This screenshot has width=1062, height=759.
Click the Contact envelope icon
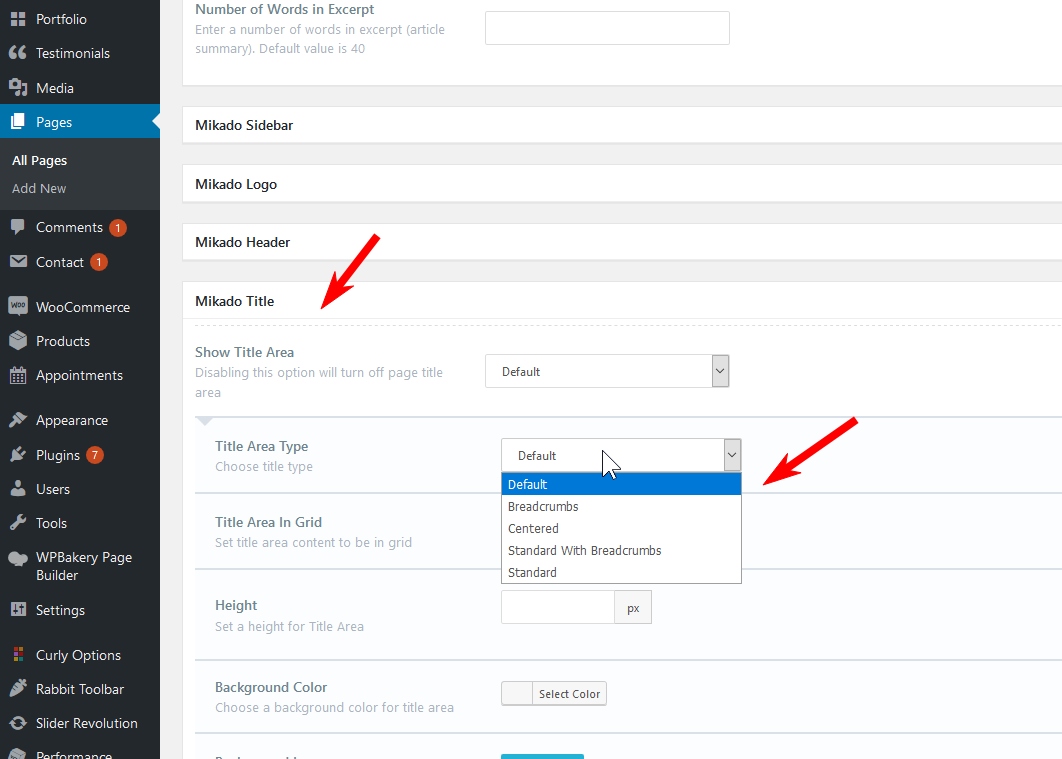18,261
